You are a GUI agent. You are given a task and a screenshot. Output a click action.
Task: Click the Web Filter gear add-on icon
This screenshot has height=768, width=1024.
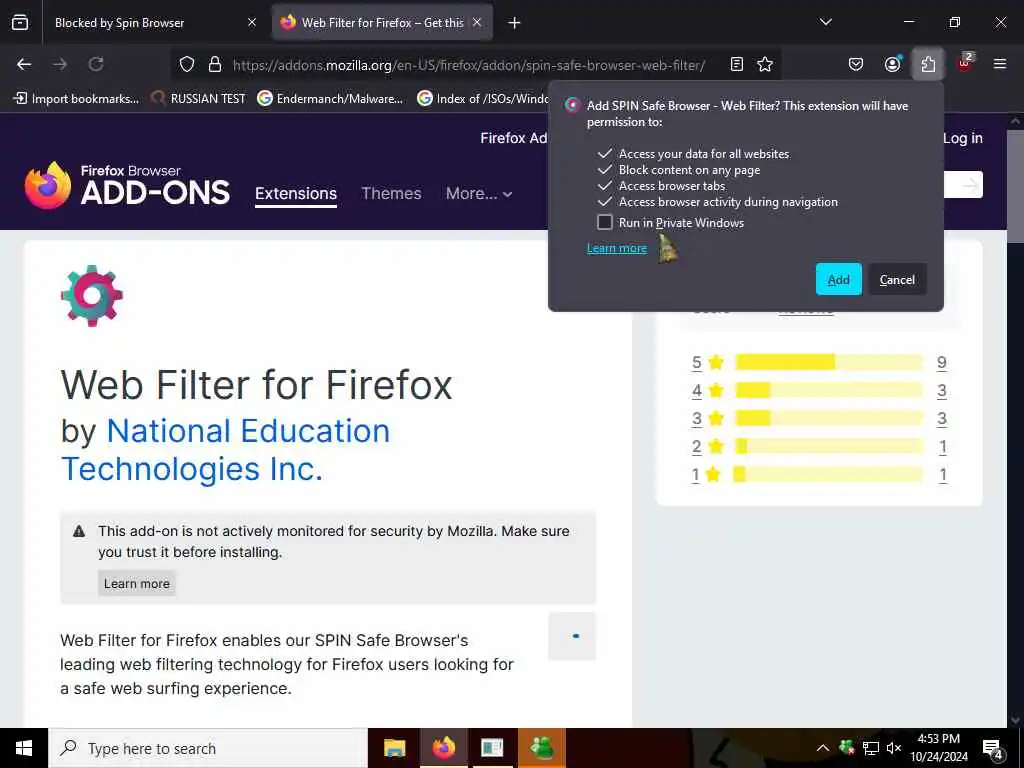tap(92, 296)
